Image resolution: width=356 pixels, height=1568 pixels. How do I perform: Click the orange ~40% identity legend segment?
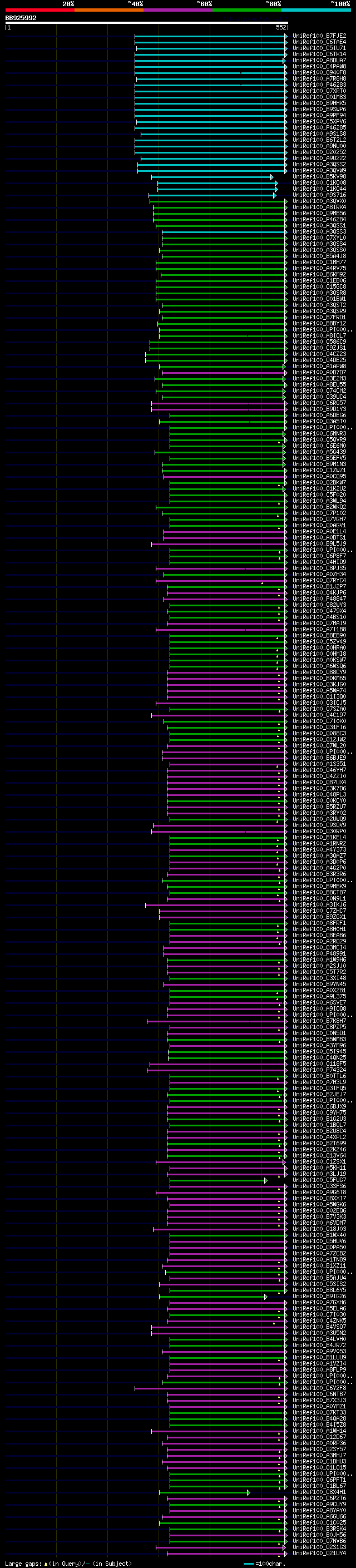click(x=109, y=10)
